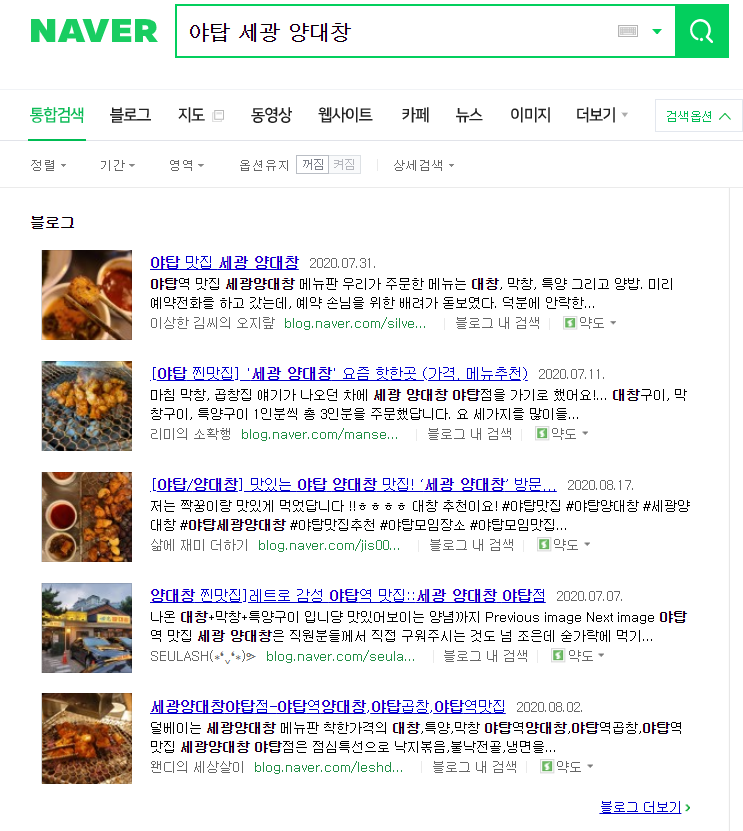Screen dimensions: 743x831
Task: Open the 웹사이트 tab
Action: coord(345,115)
